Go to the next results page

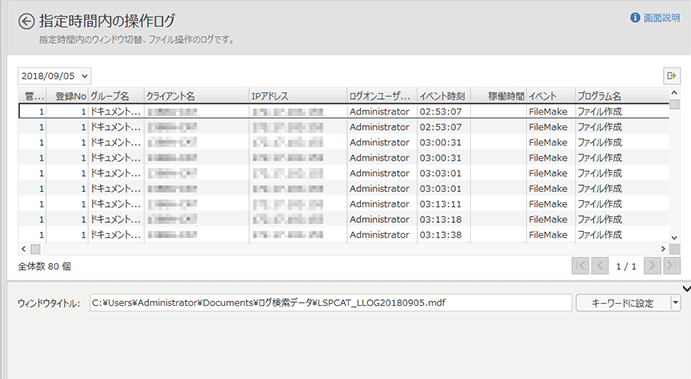coord(652,266)
